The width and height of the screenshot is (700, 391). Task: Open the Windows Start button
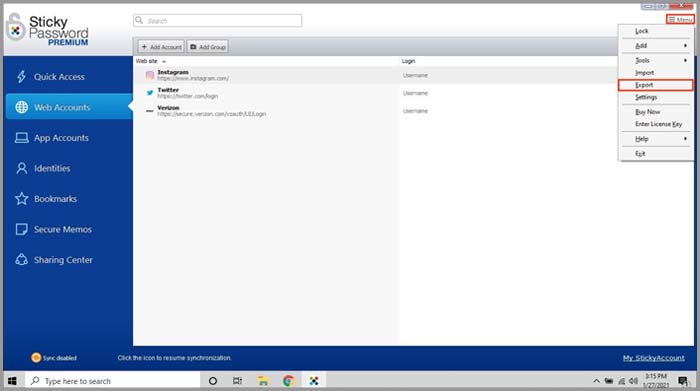pyautogui.click(x=12, y=381)
